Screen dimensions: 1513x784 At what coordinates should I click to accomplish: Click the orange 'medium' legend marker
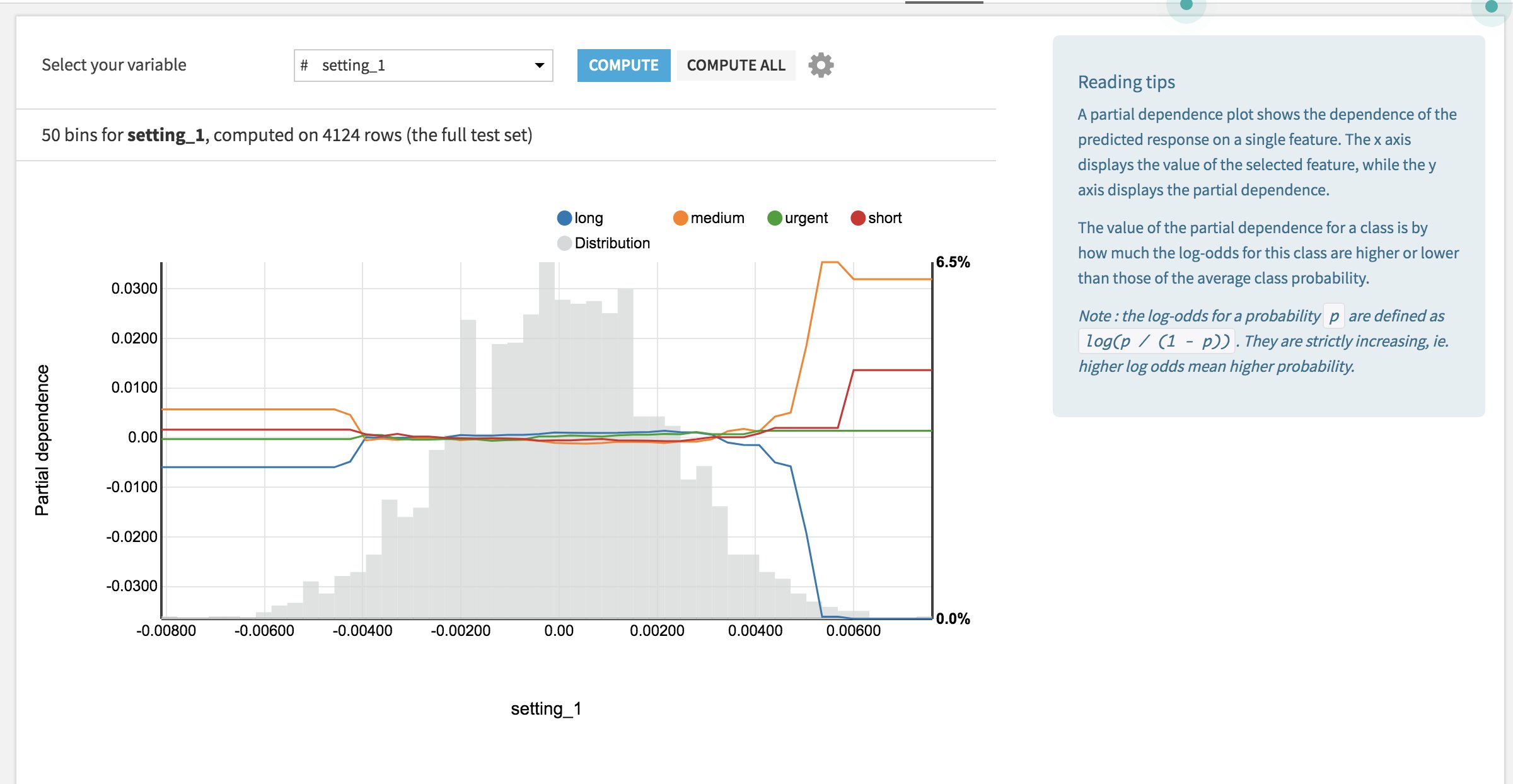[680, 218]
